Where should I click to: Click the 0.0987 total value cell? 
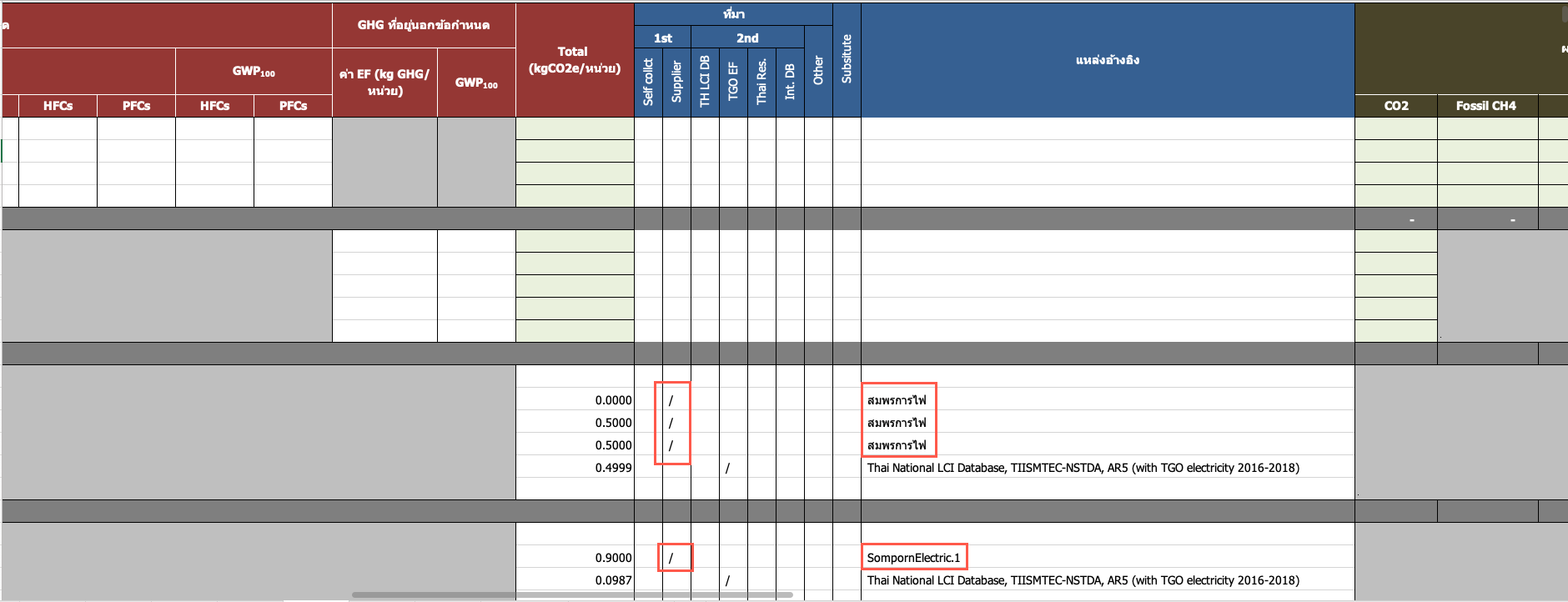pos(575,580)
